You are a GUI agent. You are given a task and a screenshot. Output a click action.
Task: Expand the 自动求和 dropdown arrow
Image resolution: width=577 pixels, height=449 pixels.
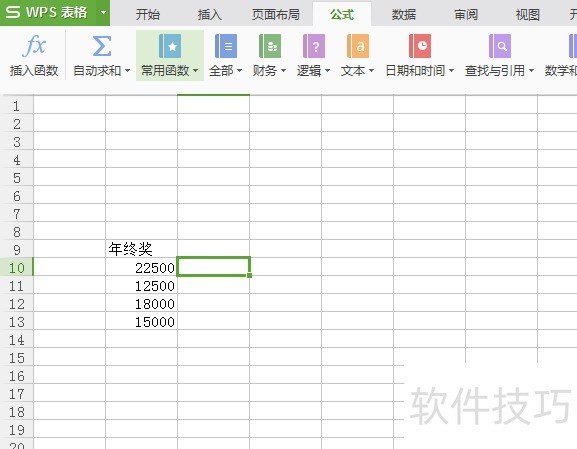(x=127, y=70)
